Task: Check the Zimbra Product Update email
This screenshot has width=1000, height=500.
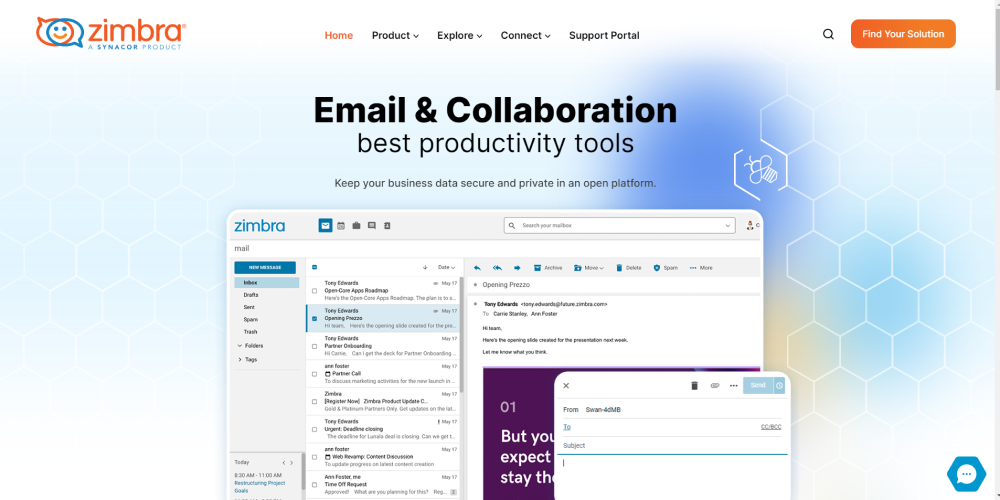Action: point(314,402)
